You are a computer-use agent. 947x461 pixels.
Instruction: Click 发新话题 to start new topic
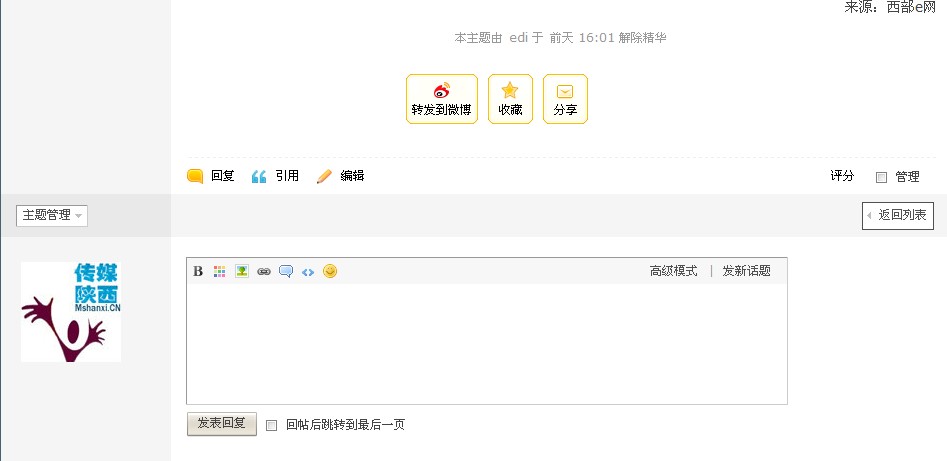(x=746, y=271)
